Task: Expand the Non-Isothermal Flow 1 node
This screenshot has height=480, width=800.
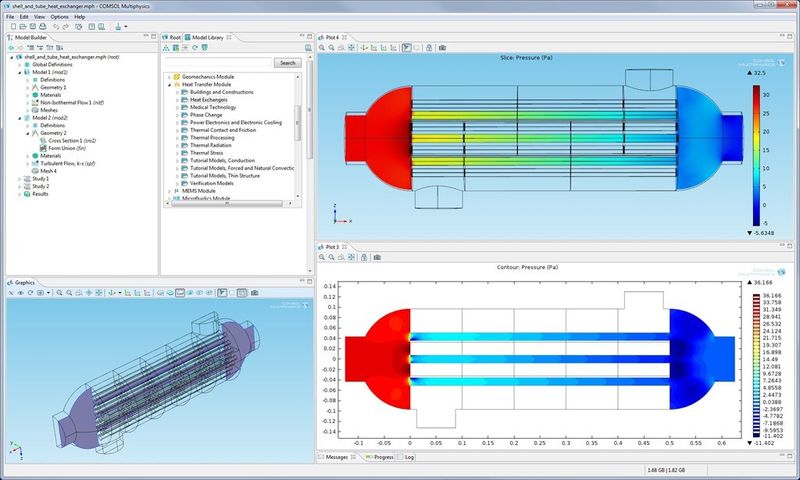Action: click(x=28, y=103)
